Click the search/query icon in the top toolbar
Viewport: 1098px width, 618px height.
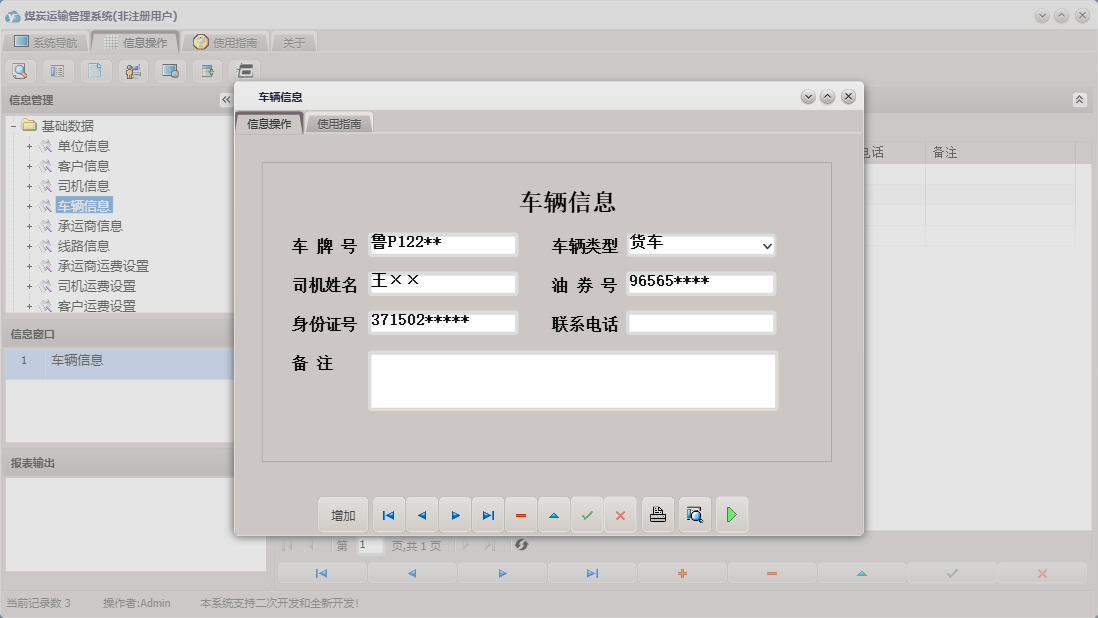click(20, 70)
